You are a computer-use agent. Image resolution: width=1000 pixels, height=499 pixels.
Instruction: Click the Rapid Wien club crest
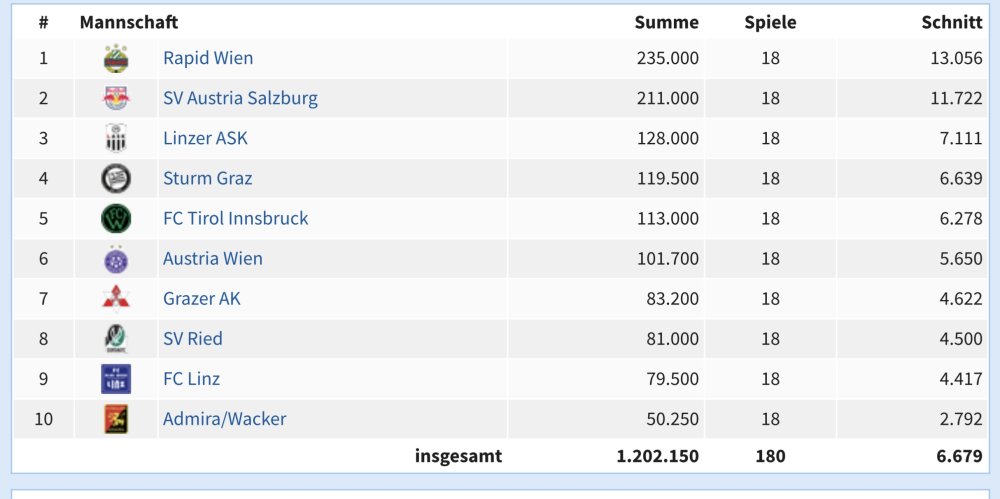tap(116, 59)
